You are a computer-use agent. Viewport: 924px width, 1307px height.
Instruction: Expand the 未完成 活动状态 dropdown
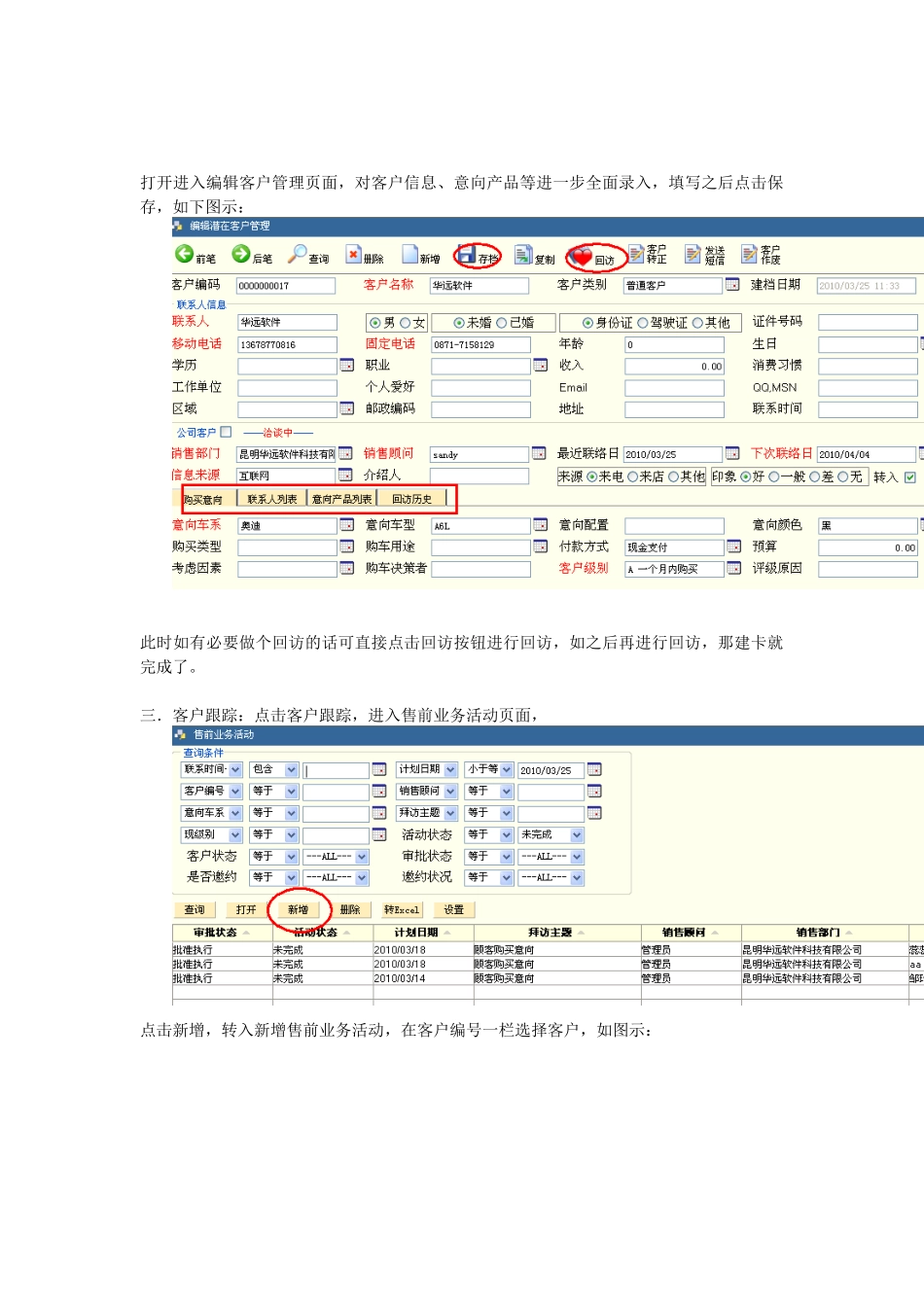577,835
